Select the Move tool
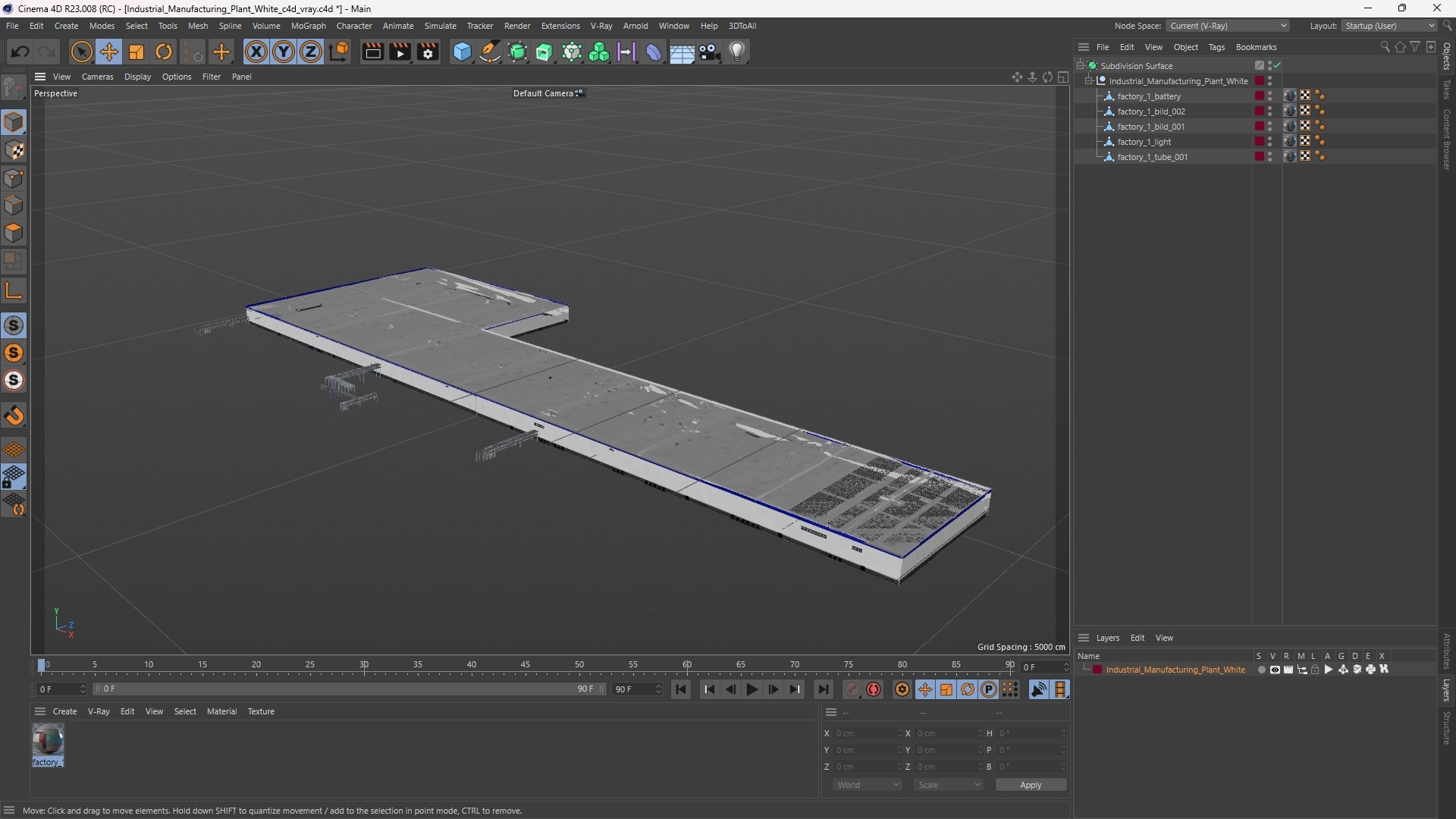1456x819 pixels. (x=108, y=52)
